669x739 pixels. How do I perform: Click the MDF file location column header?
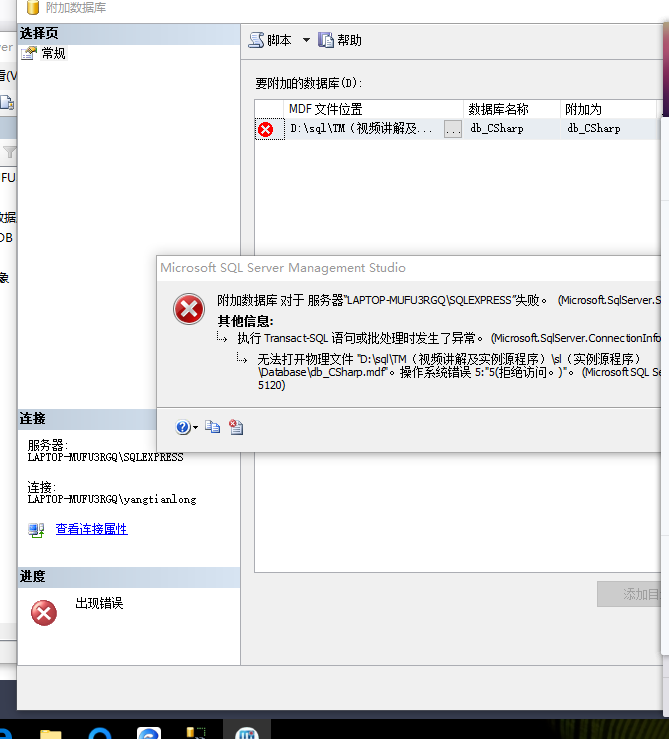pyautogui.click(x=373, y=109)
